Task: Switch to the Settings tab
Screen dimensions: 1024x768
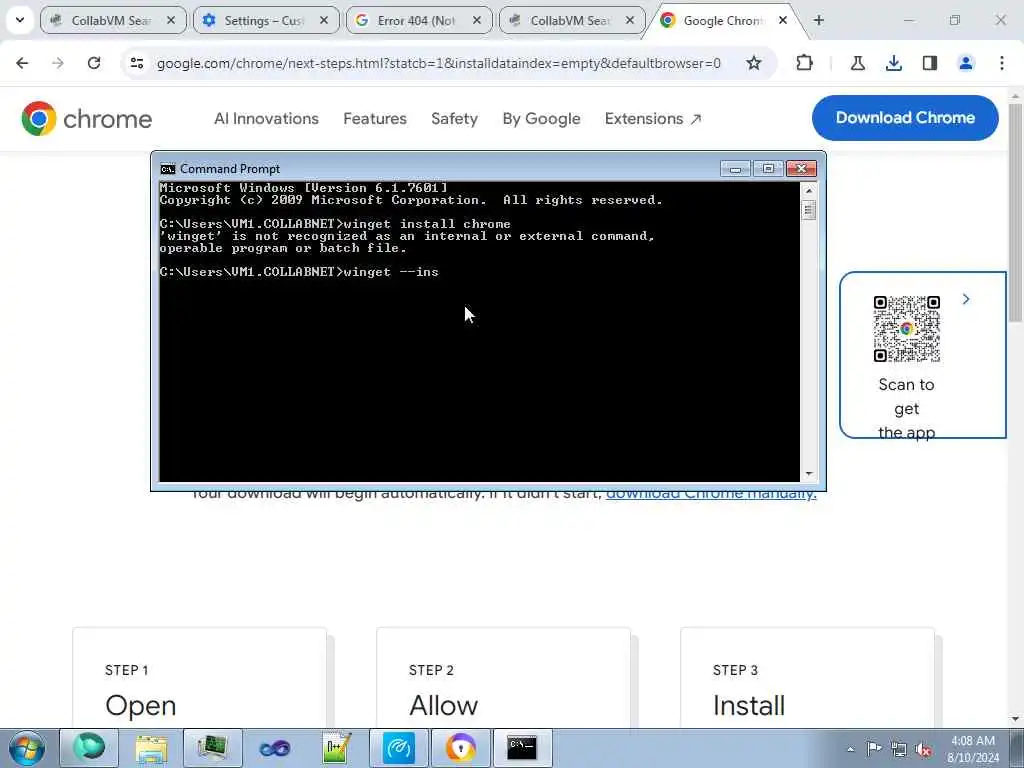Action: 266,20
